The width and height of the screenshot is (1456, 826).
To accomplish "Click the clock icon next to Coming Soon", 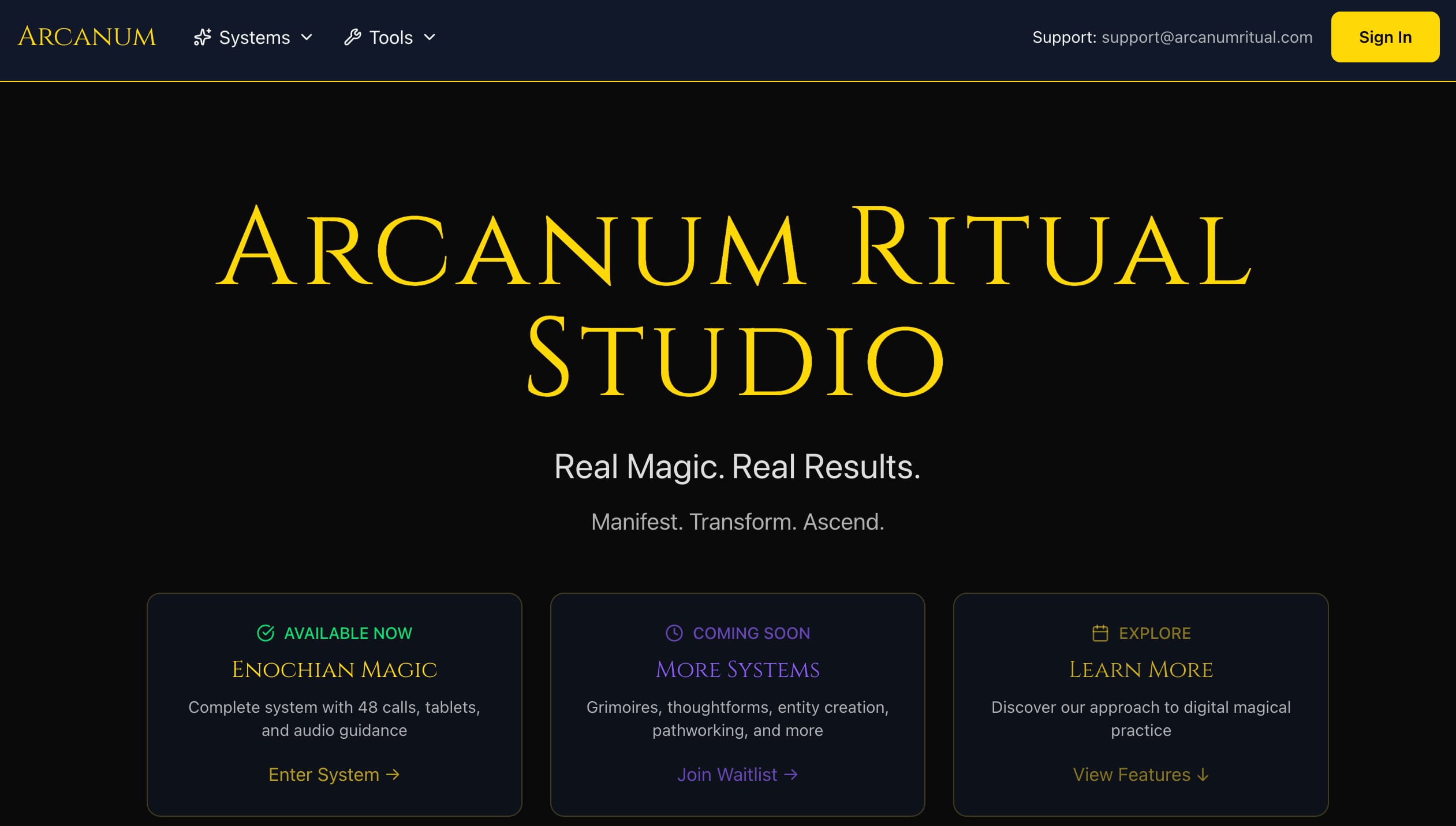I will (x=673, y=632).
